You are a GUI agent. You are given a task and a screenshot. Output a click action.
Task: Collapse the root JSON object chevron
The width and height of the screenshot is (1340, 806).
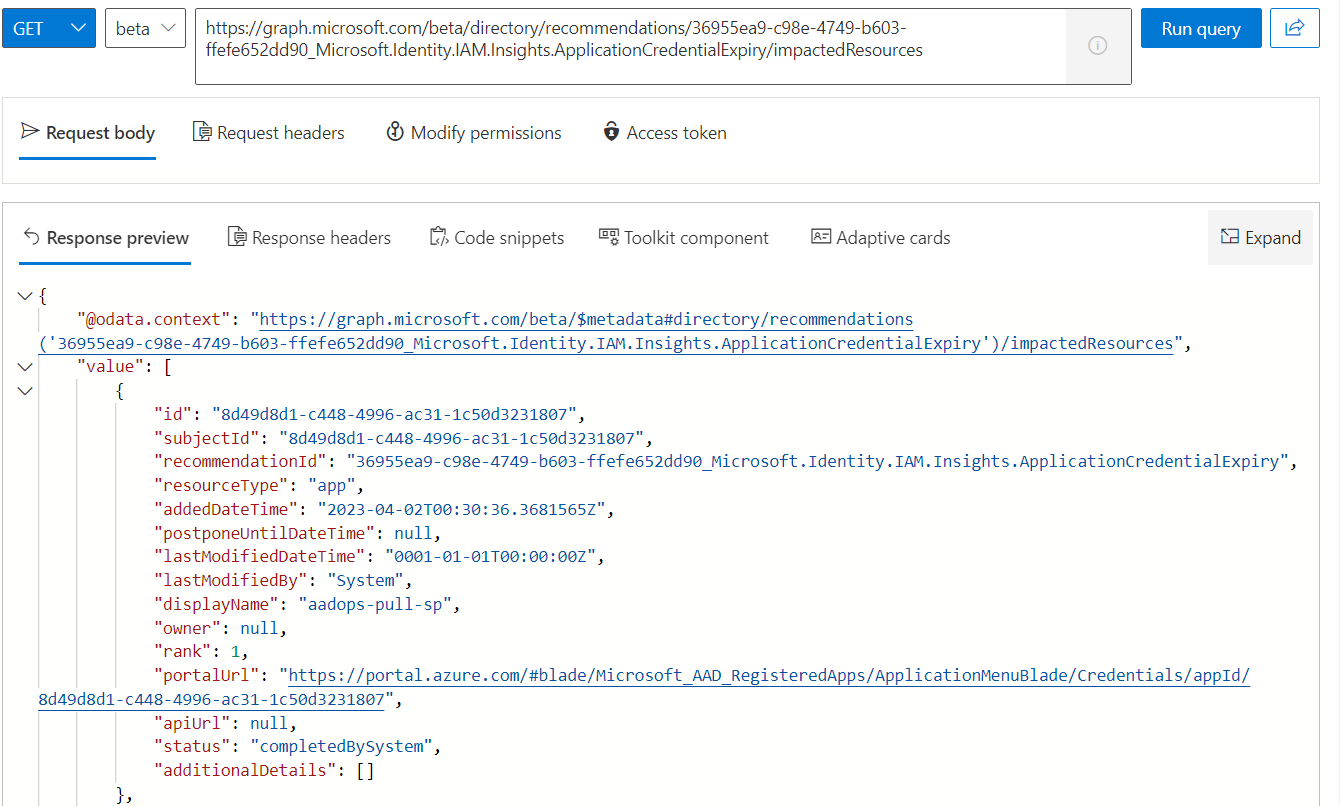[25, 296]
